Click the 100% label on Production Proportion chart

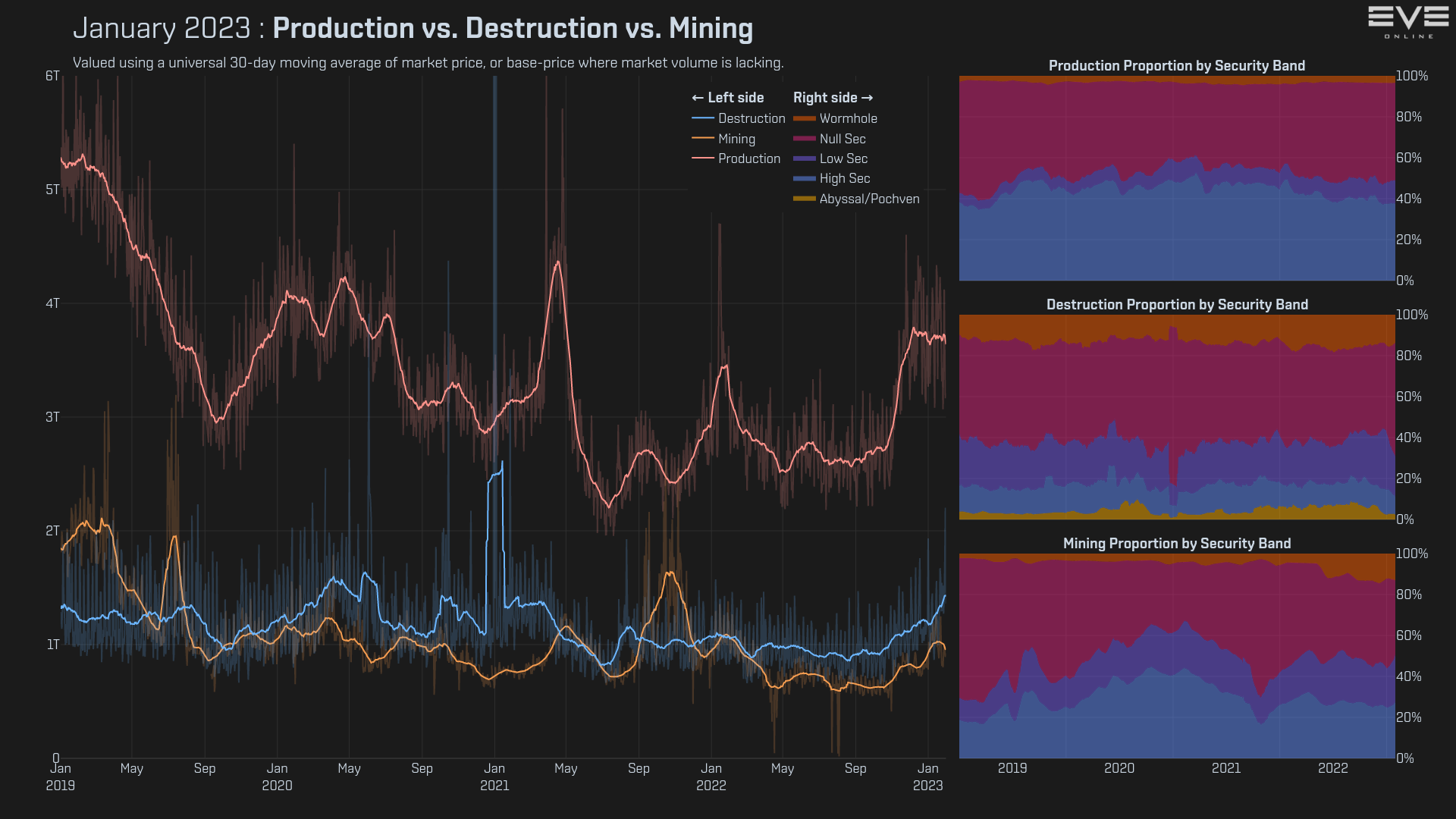click(x=1412, y=76)
